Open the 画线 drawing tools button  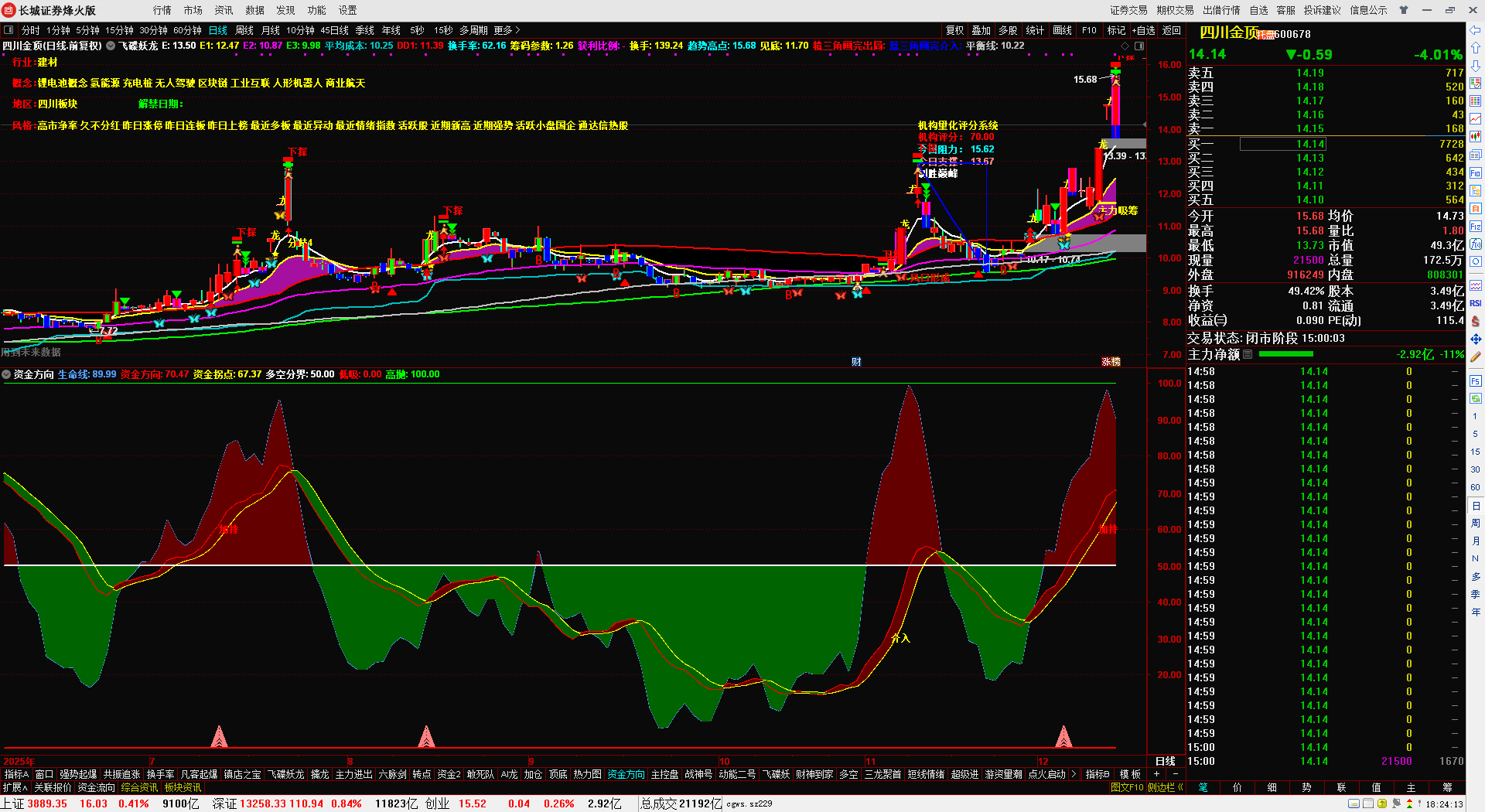tap(1063, 30)
